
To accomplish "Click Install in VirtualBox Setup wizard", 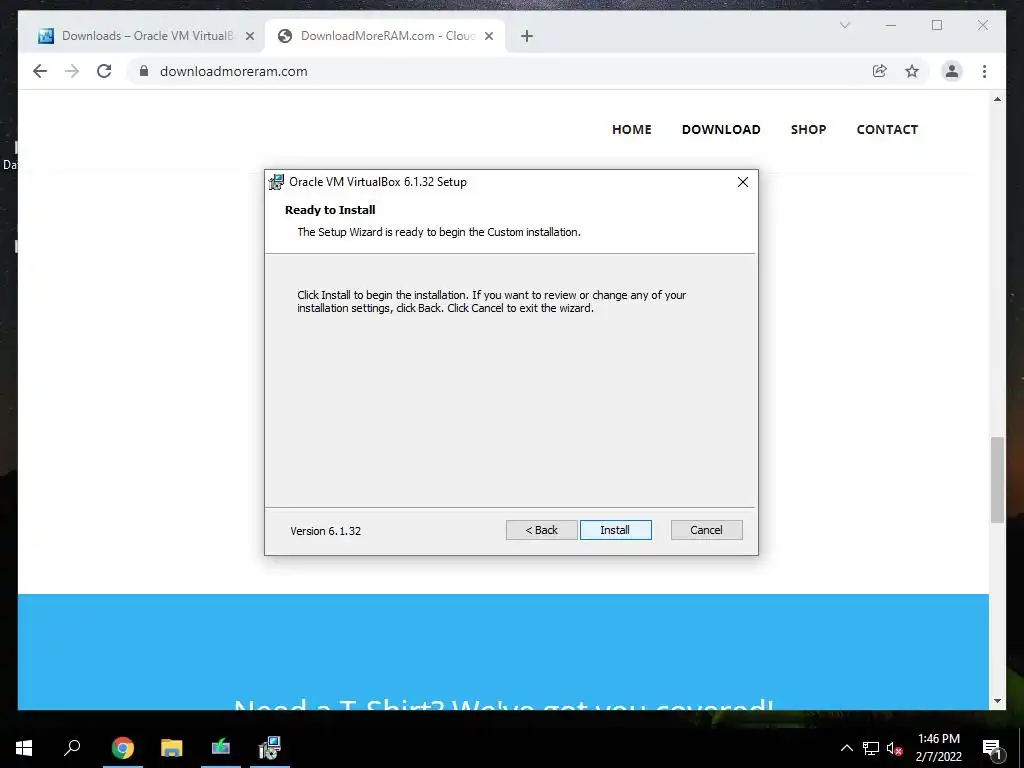I will 615,530.
